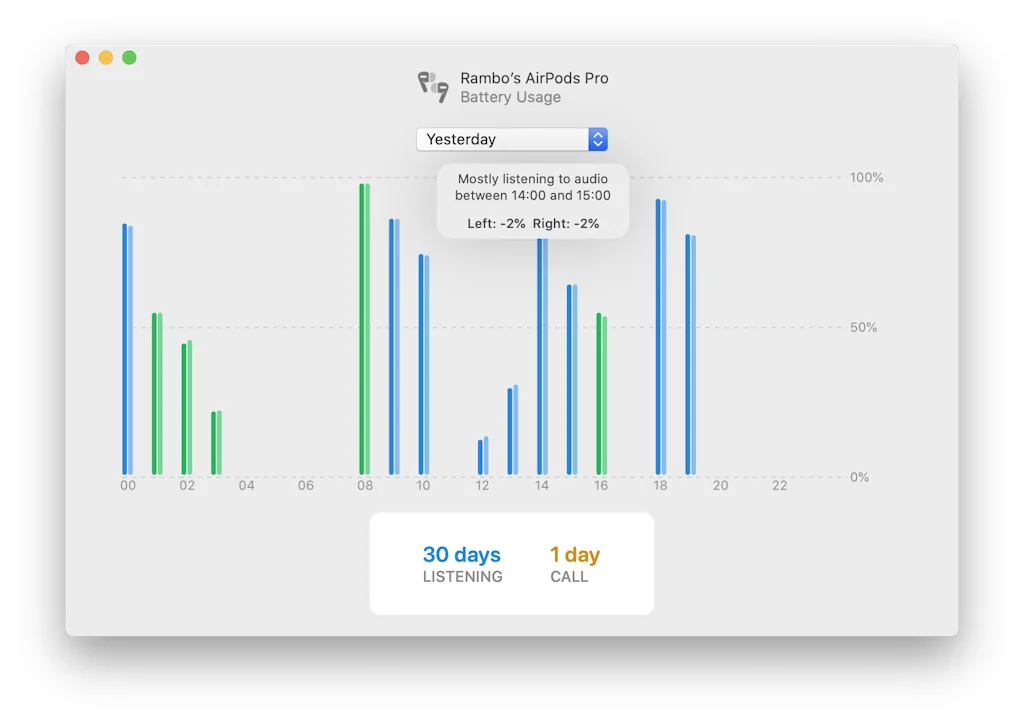Viewport: 1024px width, 723px height.
Task: Select the green battery bar at hour 01
Action: (x=157, y=393)
